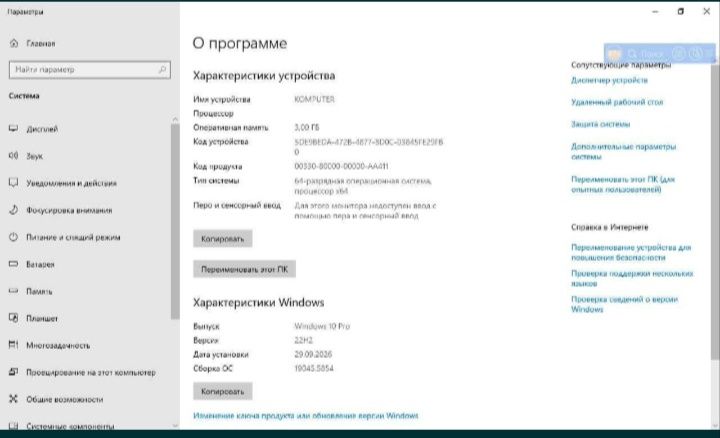
Task: Open Питание и спящий режим icon
Action: pyautogui.click(x=13, y=237)
